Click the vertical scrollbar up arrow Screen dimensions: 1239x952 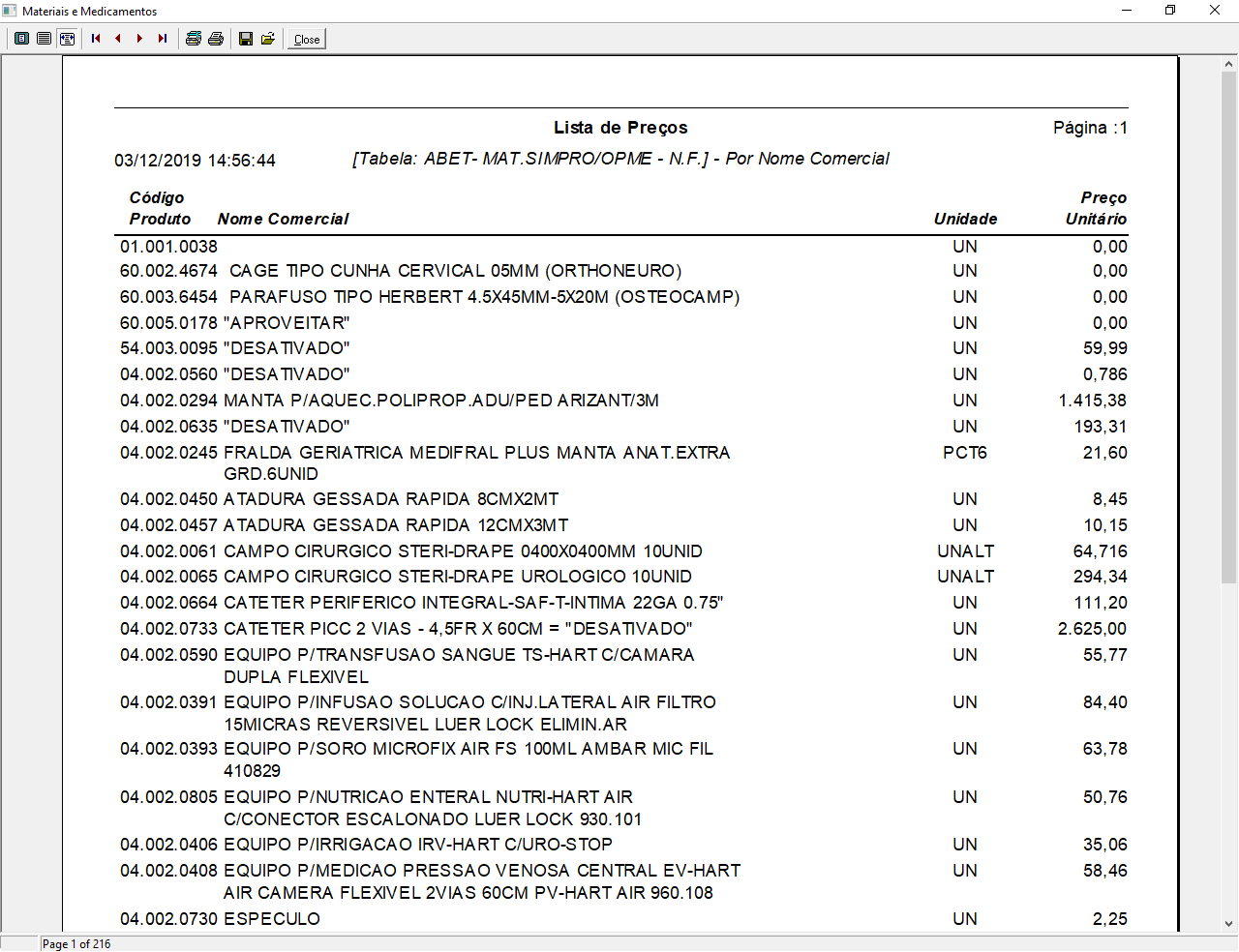point(1229,64)
